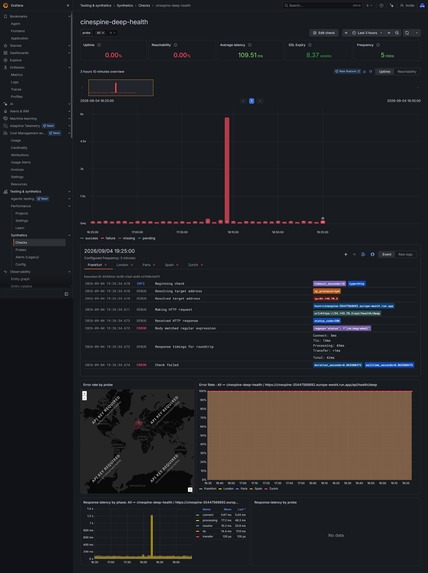Open Entity graph page

pyautogui.click(x=20, y=279)
